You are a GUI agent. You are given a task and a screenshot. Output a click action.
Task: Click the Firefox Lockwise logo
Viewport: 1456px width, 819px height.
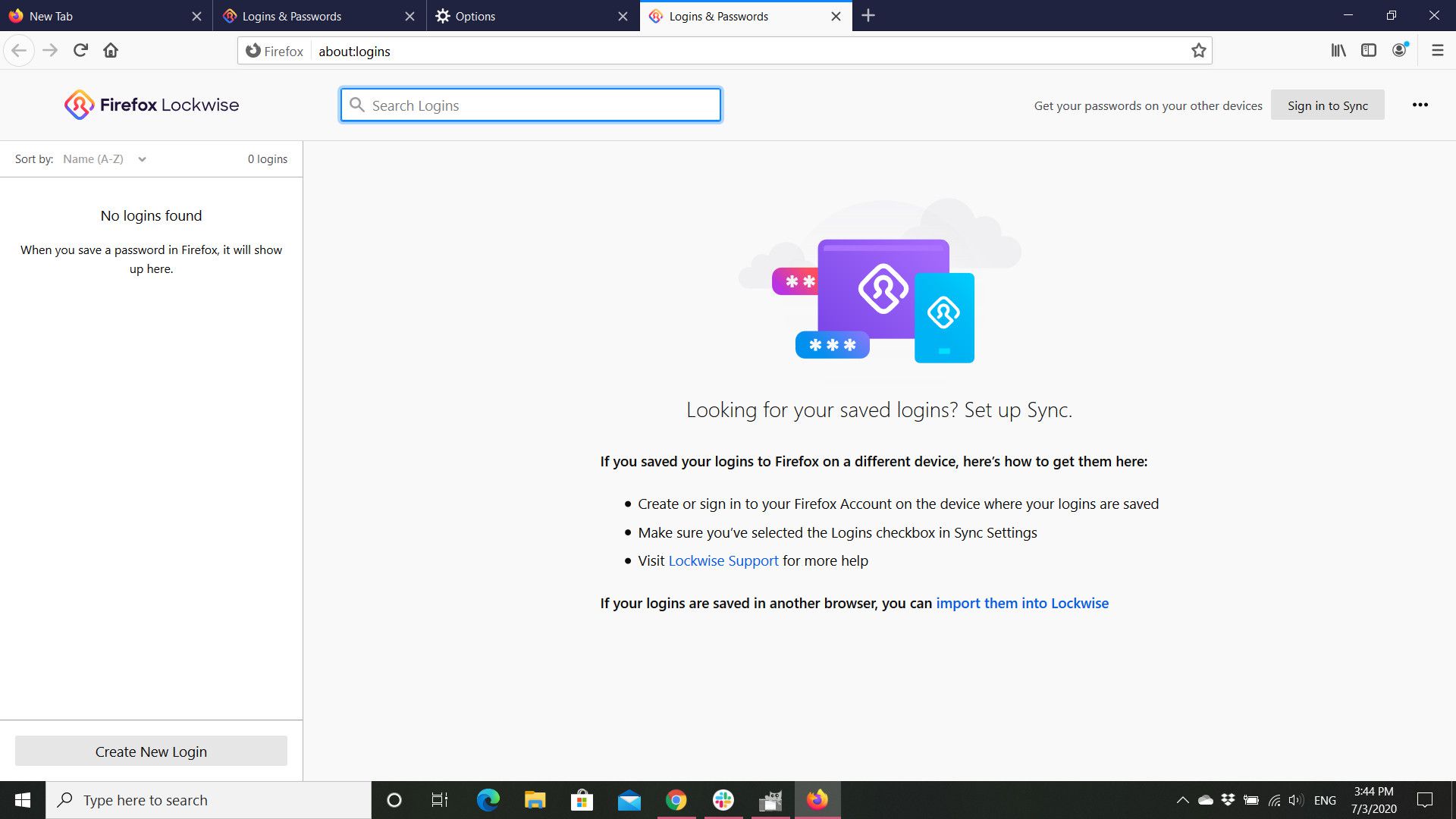[x=152, y=105]
